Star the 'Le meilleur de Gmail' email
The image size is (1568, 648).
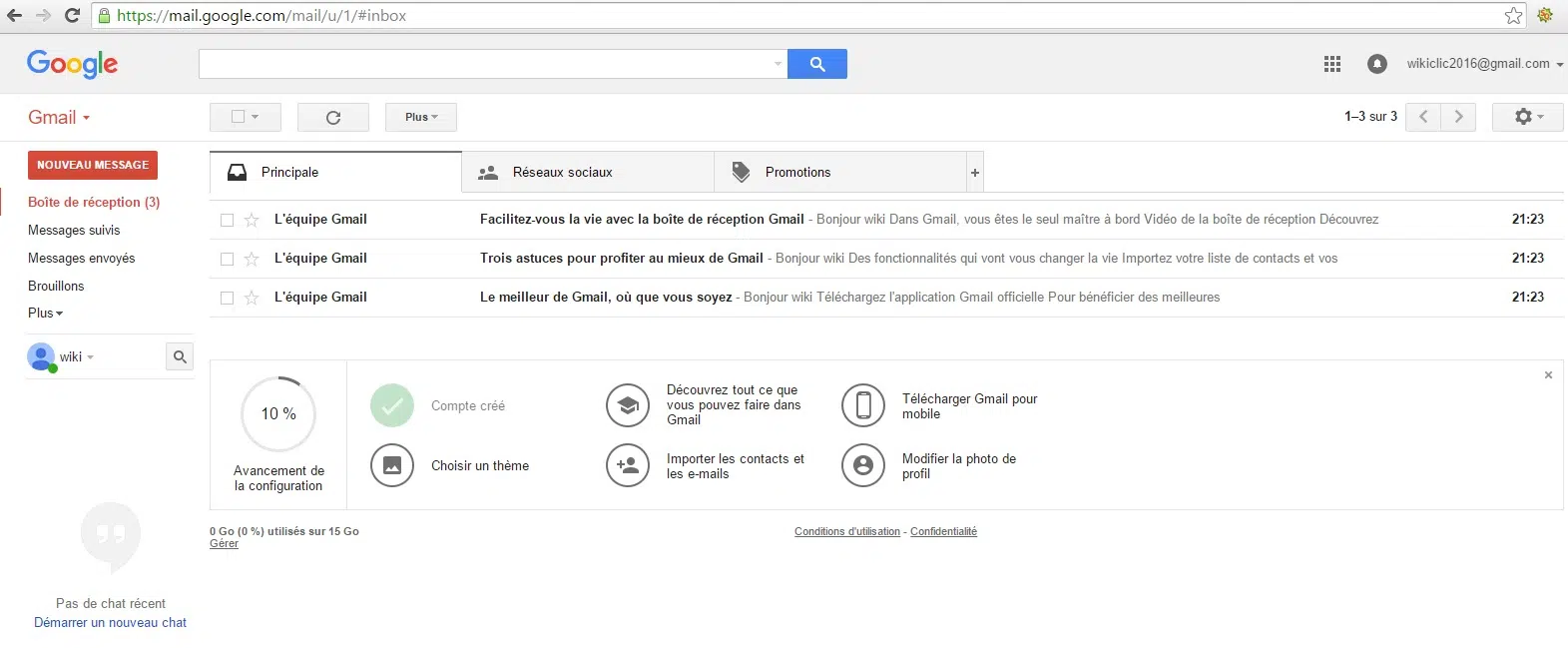coord(252,298)
